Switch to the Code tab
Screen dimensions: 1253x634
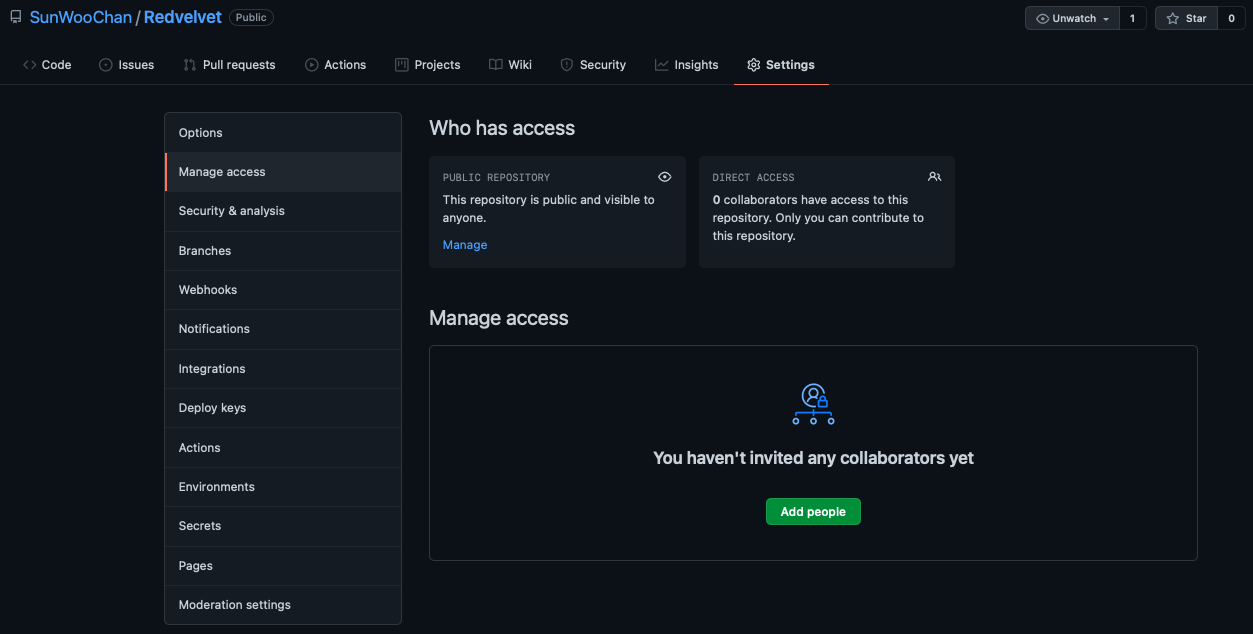(47, 65)
